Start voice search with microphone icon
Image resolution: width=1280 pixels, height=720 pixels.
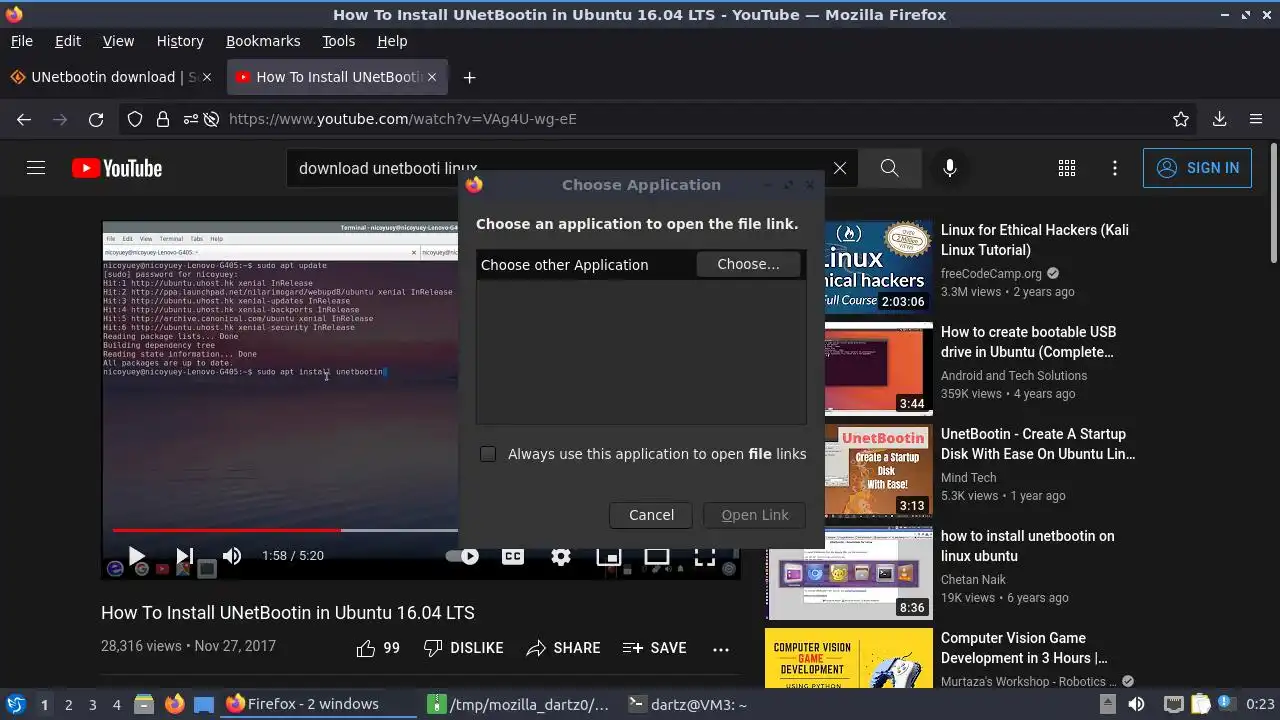pyautogui.click(x=950, y=168)
